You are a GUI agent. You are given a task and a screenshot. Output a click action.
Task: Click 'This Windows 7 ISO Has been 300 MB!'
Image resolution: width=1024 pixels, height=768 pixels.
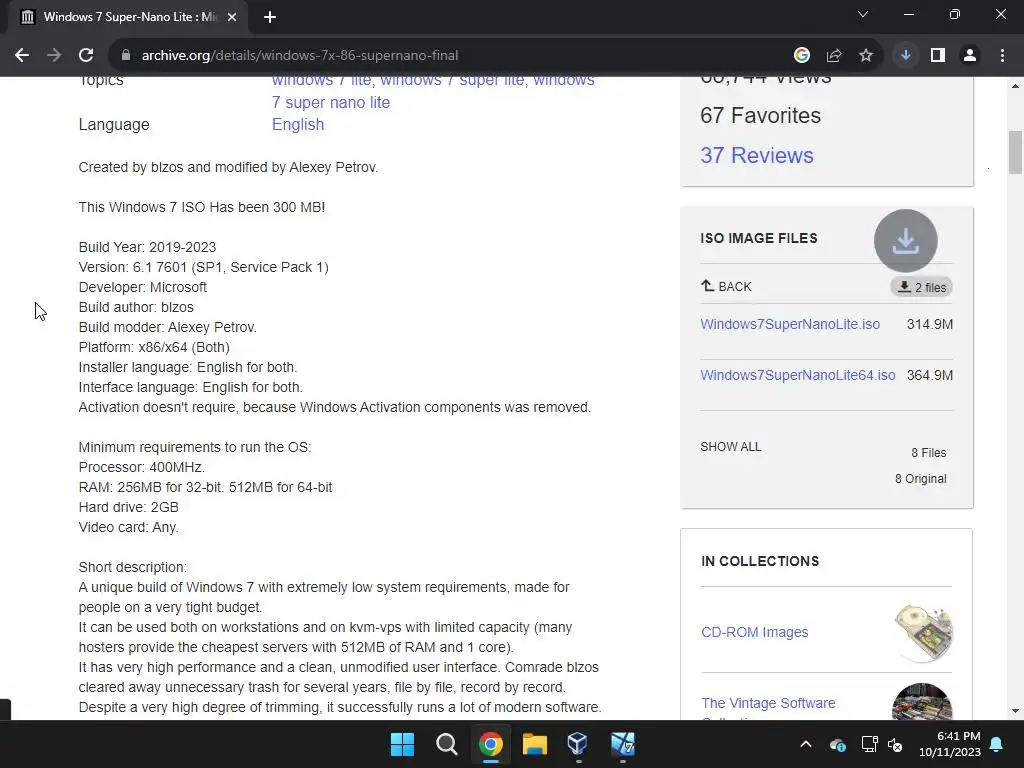(202, 207)
